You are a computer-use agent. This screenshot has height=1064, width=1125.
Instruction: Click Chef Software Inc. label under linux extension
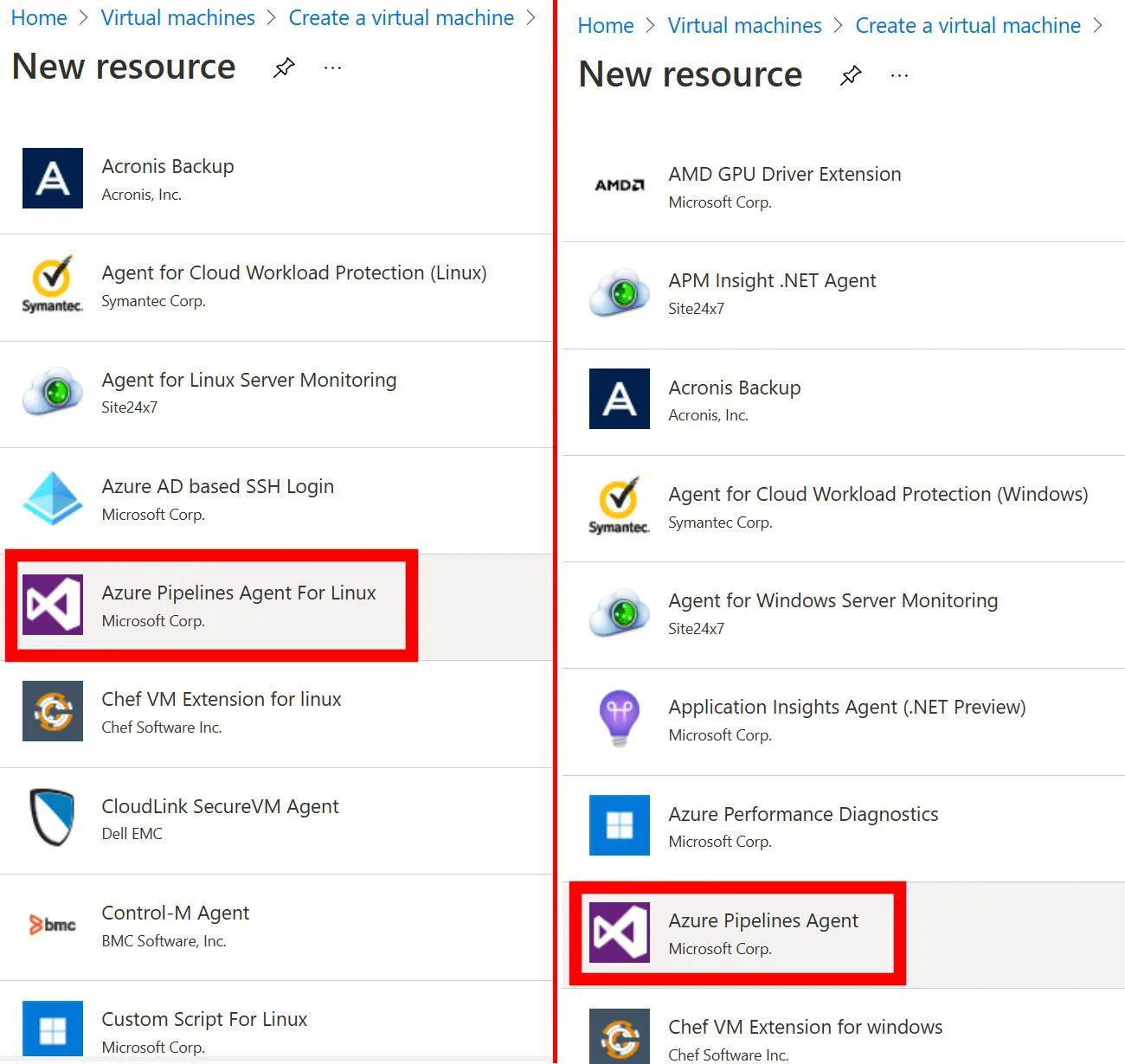pyautogui.click(x=162, y=727)
